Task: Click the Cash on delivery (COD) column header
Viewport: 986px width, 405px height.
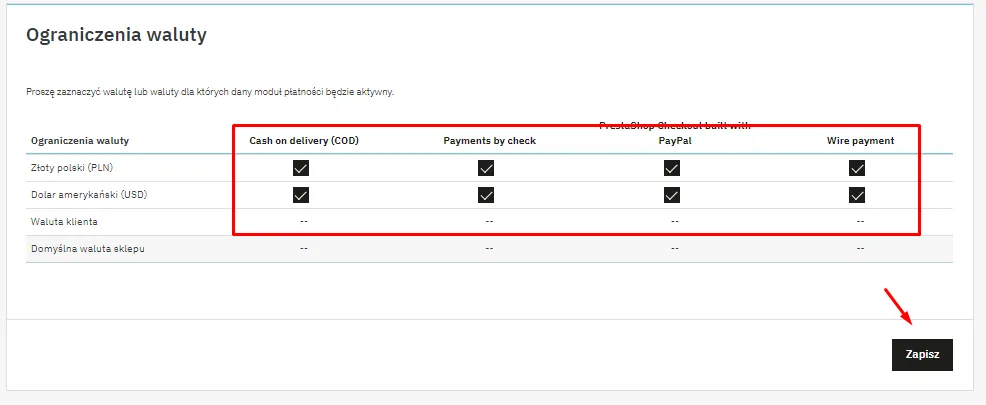Action: (304, 141)
